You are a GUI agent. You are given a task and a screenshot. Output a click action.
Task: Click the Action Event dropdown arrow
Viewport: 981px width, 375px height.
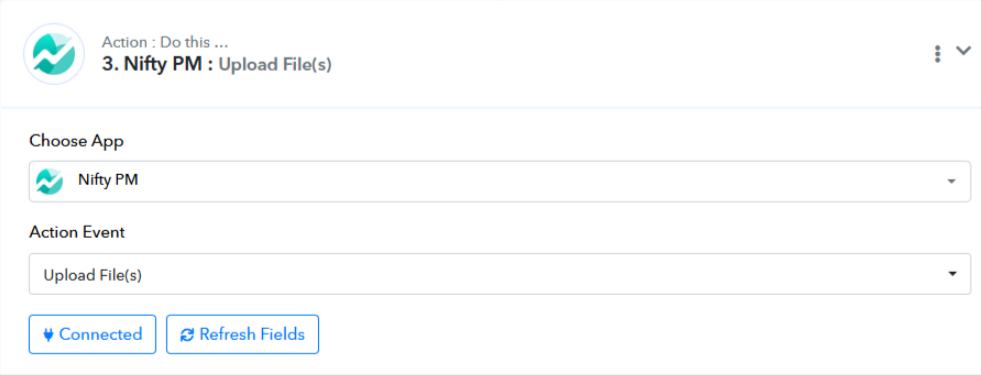pyautogui.click(x=952, y=274)
